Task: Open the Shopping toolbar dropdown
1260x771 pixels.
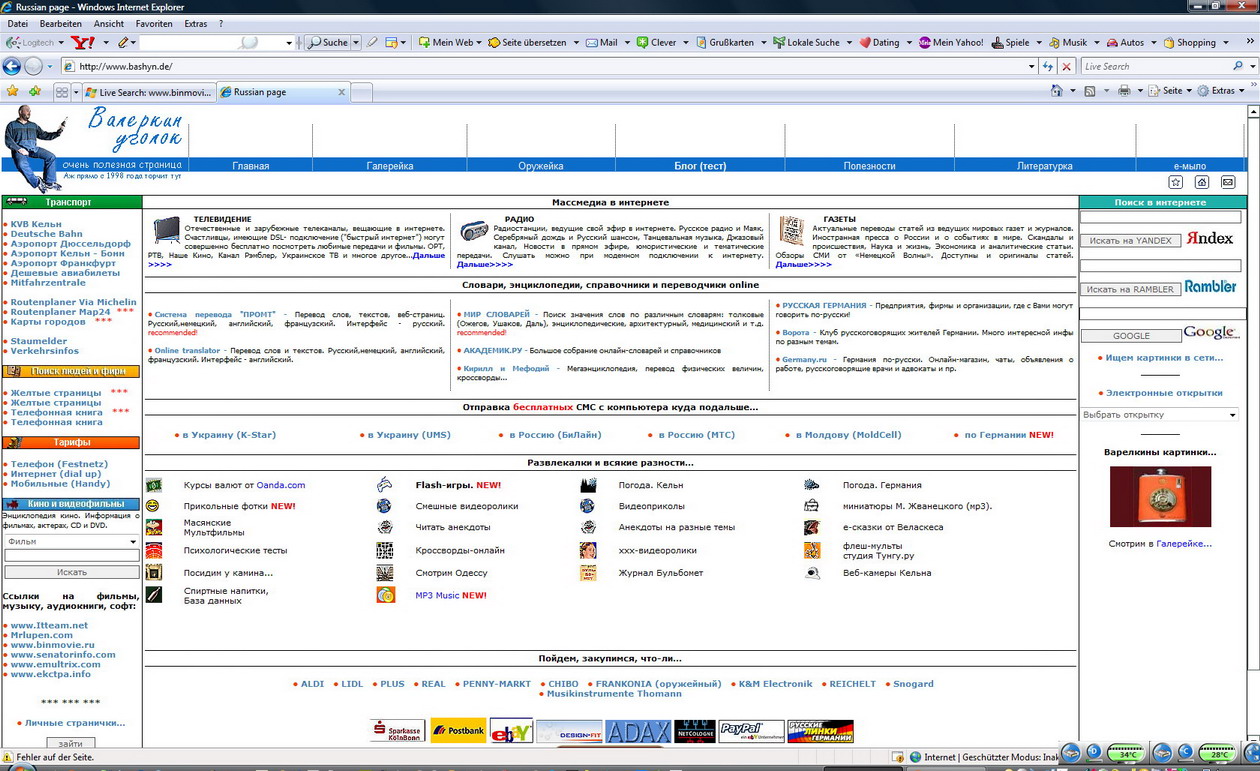Action: pyautogui.click(x=1224, y=43)
